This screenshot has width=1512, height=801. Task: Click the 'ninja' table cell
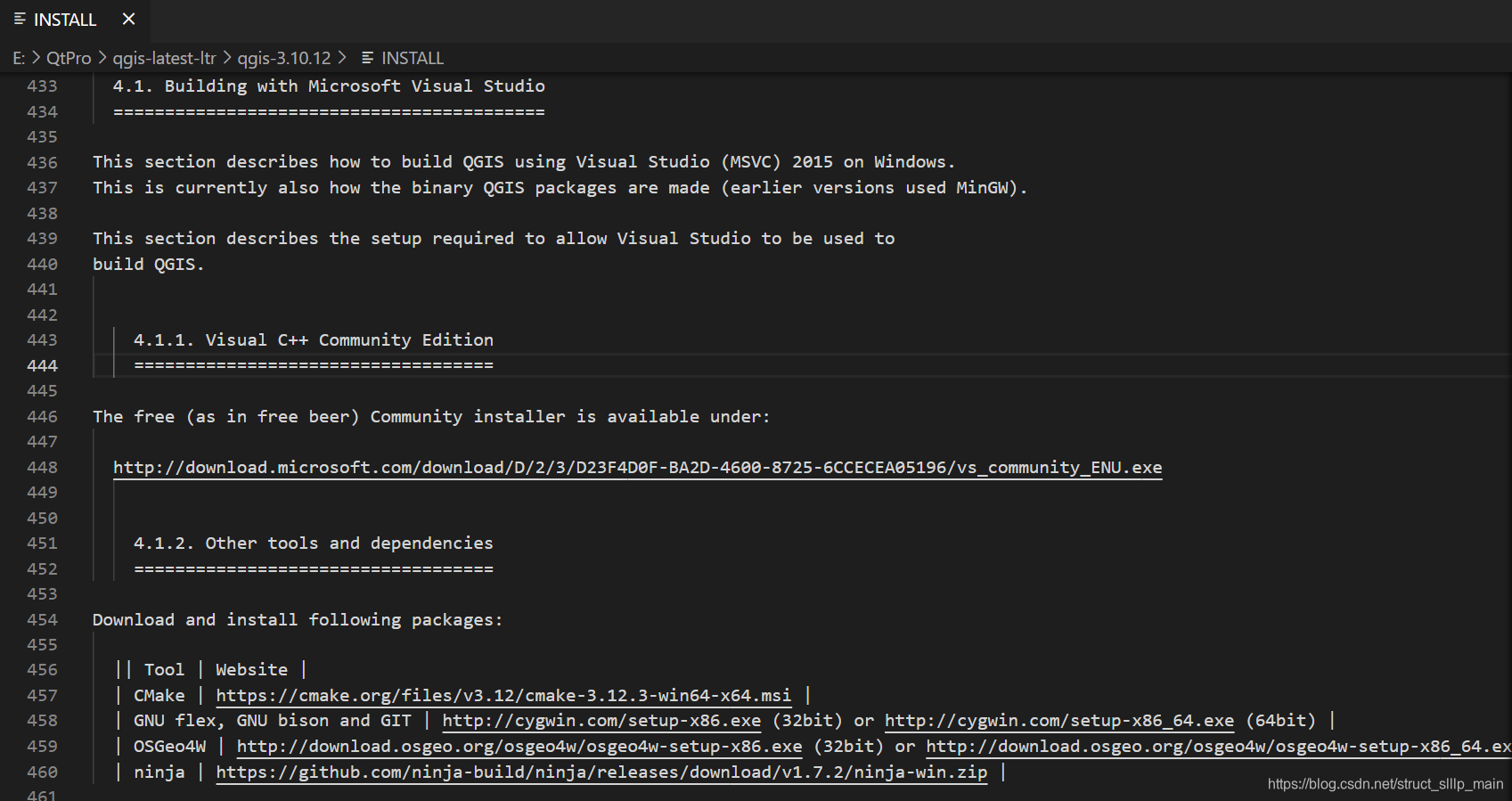[x=159, y=772]
